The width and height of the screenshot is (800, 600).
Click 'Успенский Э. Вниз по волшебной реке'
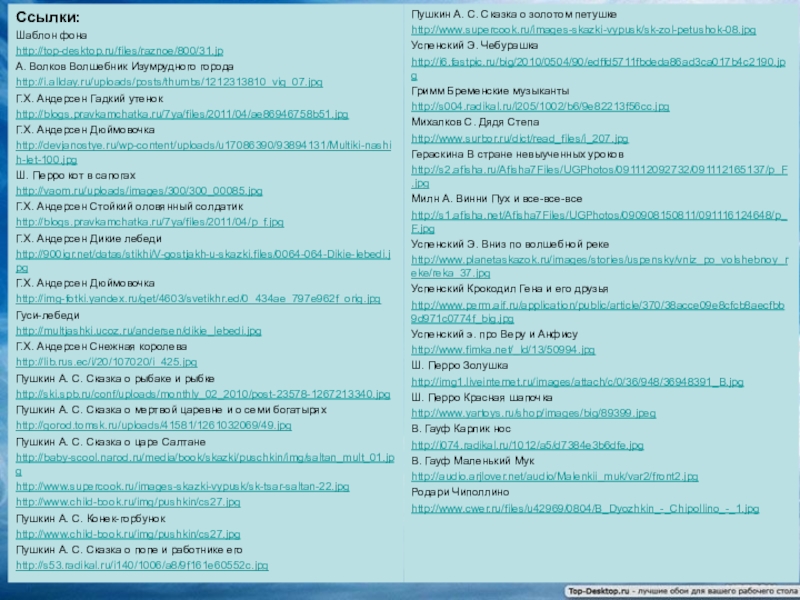[x=510, y=244]
